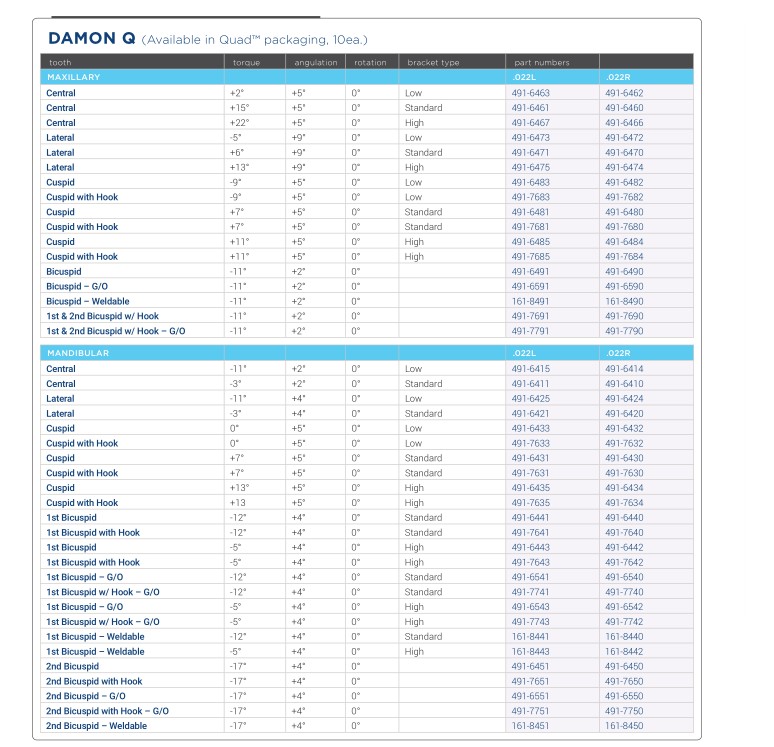Viewport: 774px width, 747px height.
Task: Select the 'torque' column header
Action: pos(246,63)
